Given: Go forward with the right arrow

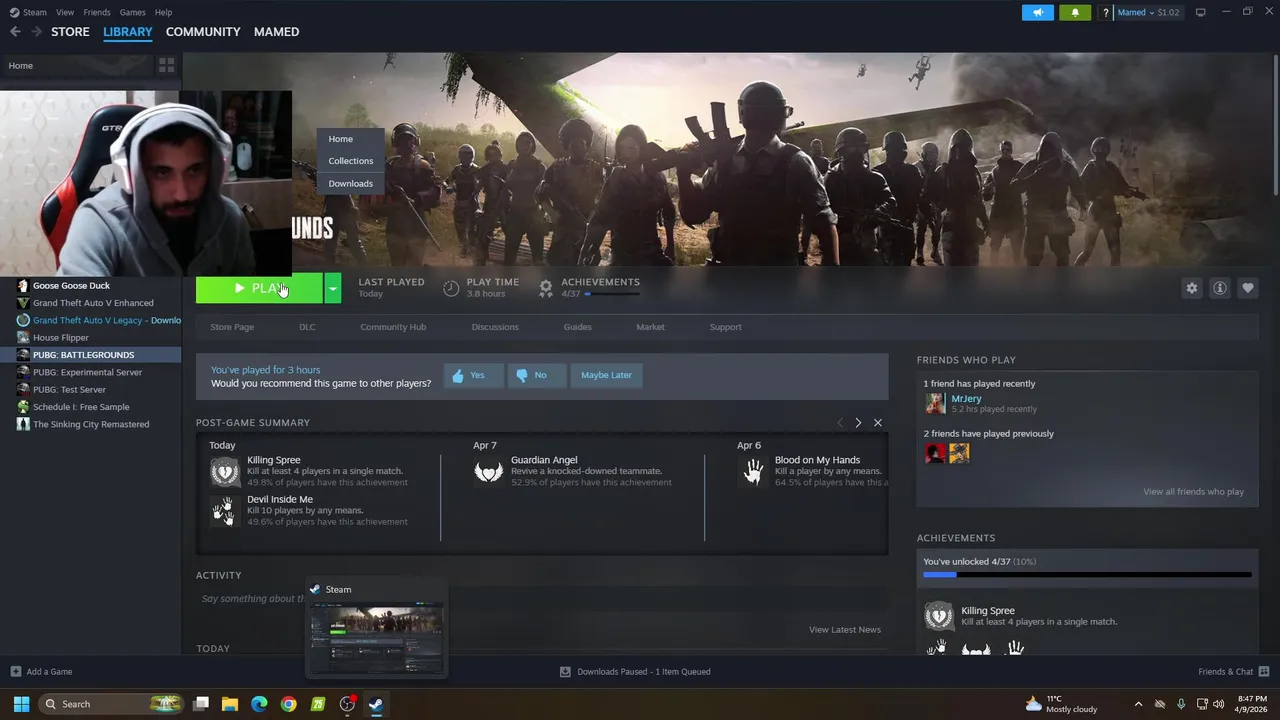Looking at the screenshot, I should [x=36, y=32].
